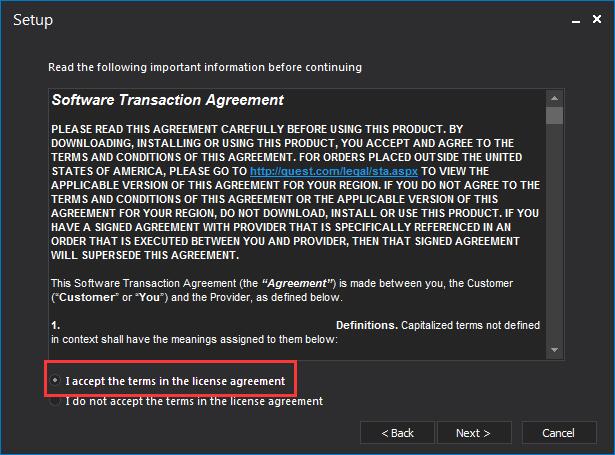Click the "Definitions." section heading text
The image size is (615, 455).
367,325
